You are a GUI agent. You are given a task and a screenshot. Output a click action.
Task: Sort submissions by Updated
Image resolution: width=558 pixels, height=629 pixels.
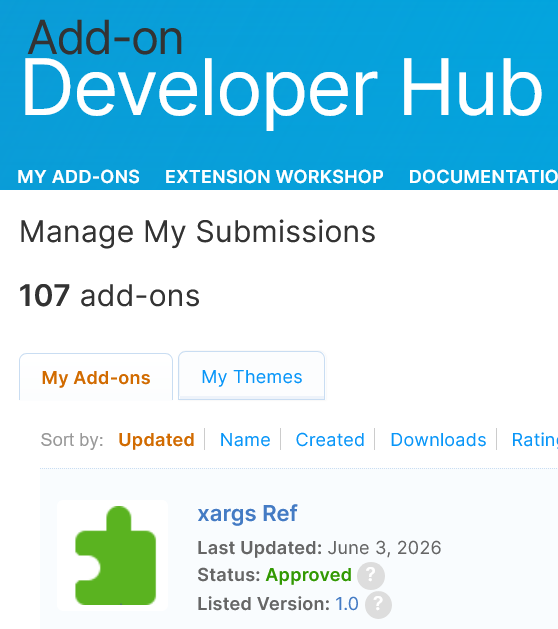pyautogui.click(x=156, y=440)
